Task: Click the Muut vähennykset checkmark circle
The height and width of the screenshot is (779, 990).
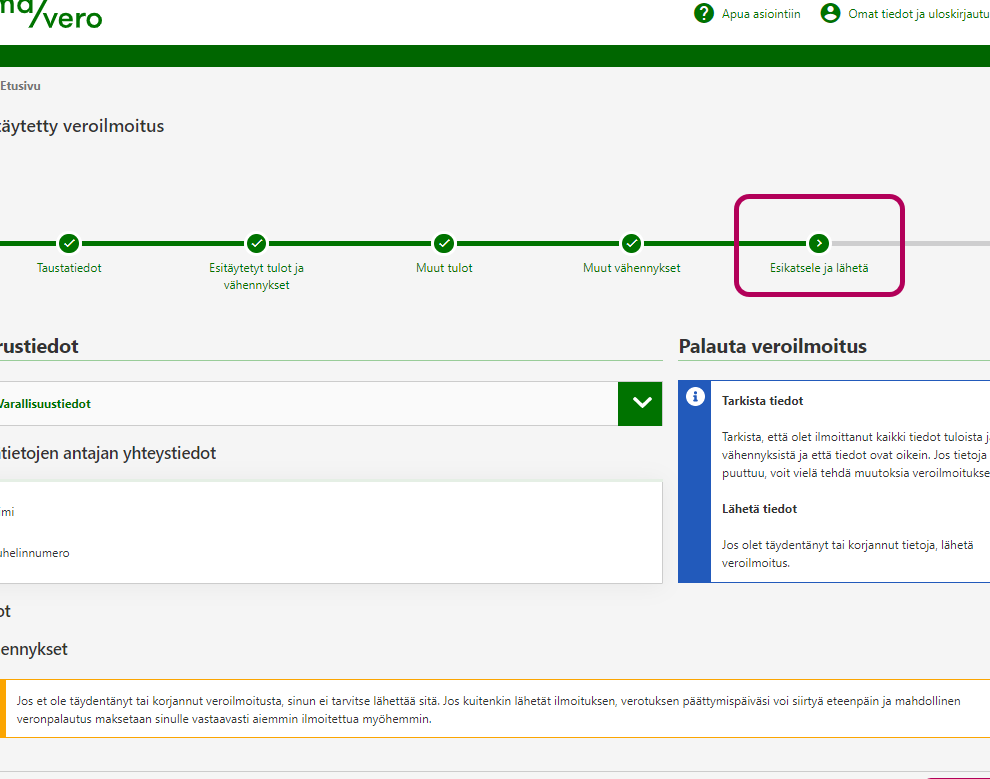Action: 631,243
